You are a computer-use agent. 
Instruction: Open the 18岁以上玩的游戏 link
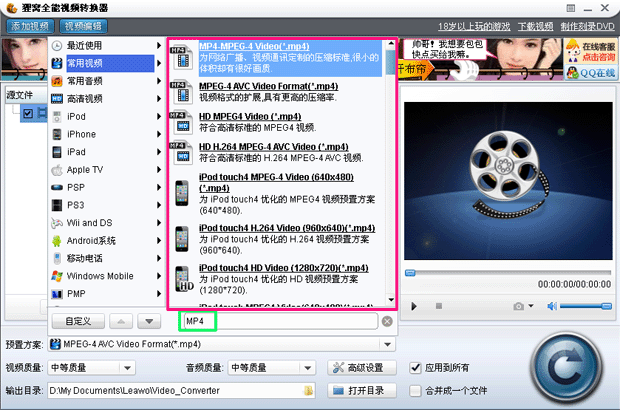click(x=474, y=26)
